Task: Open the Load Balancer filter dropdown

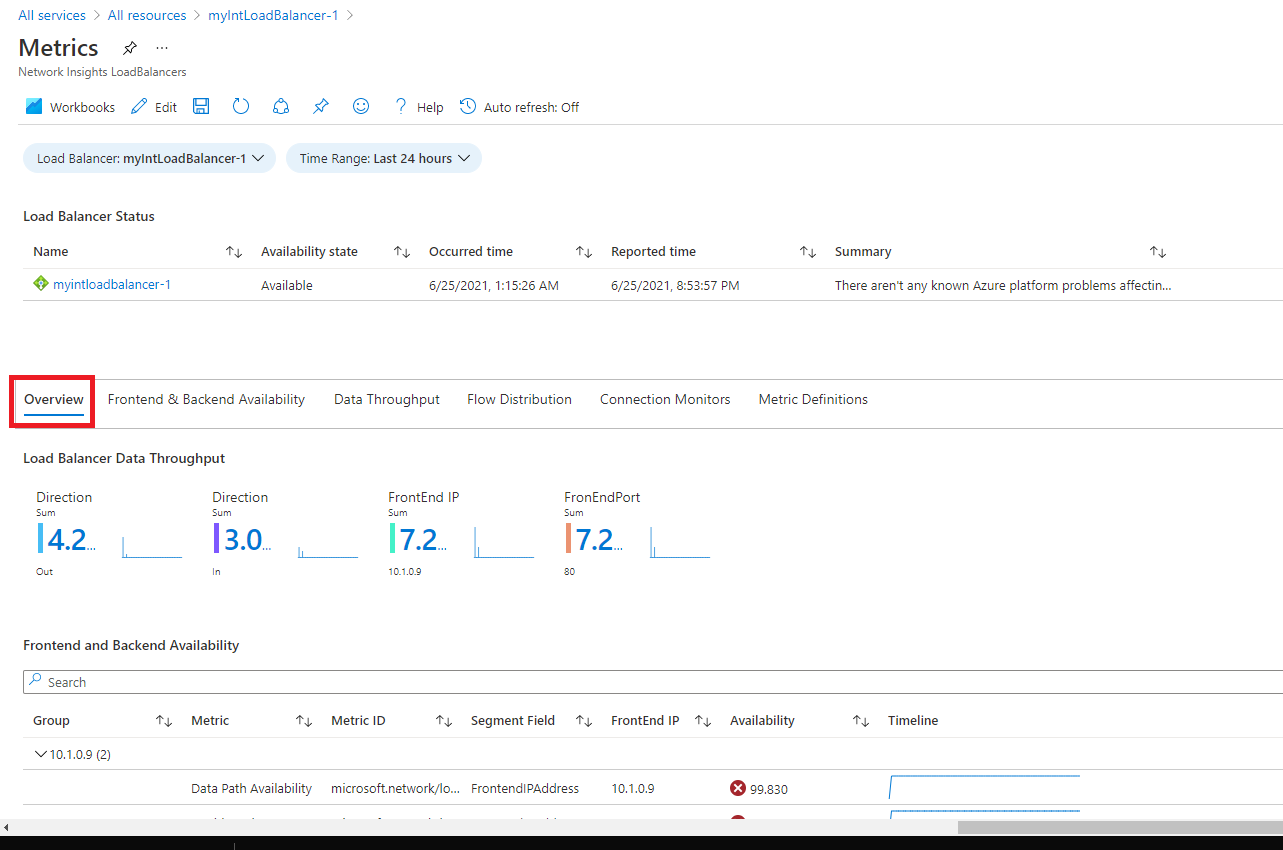Action: 148,158
